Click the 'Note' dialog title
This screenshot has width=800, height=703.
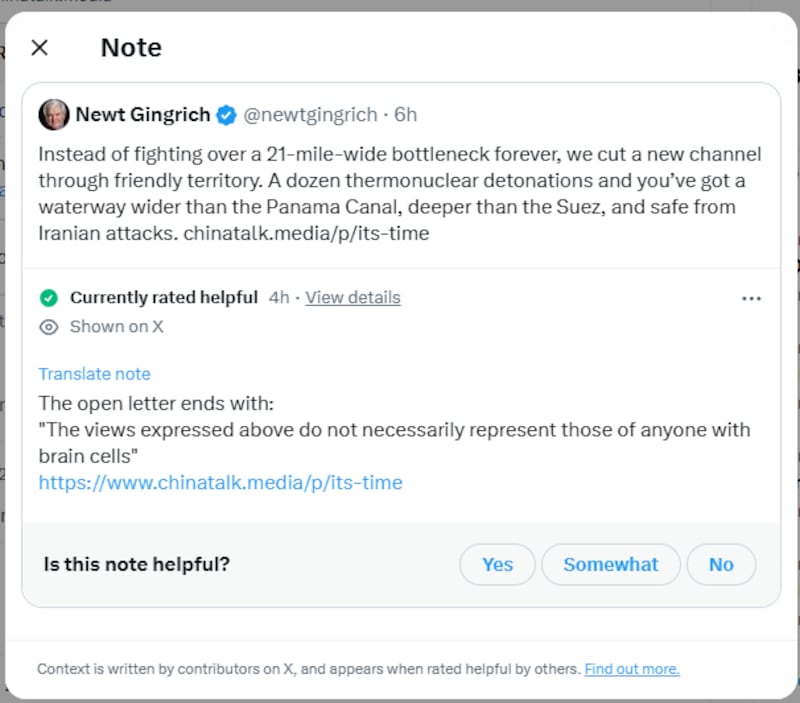click(130, 47)
